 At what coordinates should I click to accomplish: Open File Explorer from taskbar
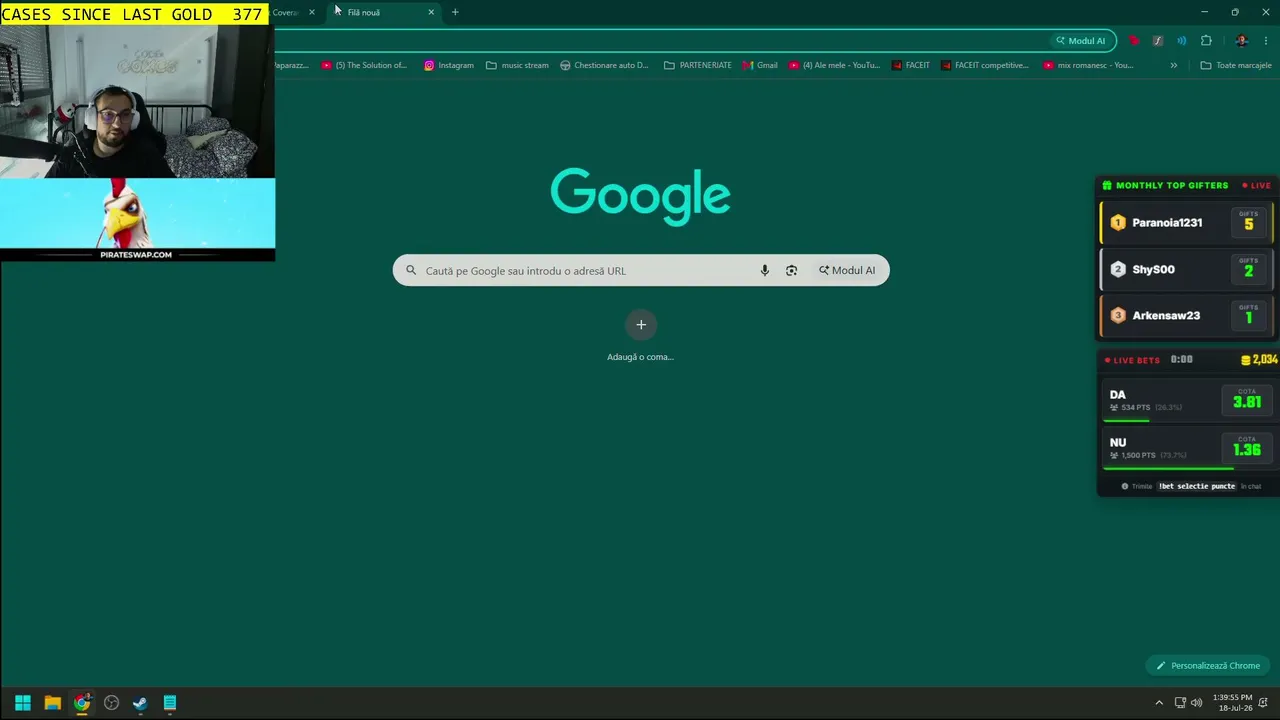coord(52,703)
